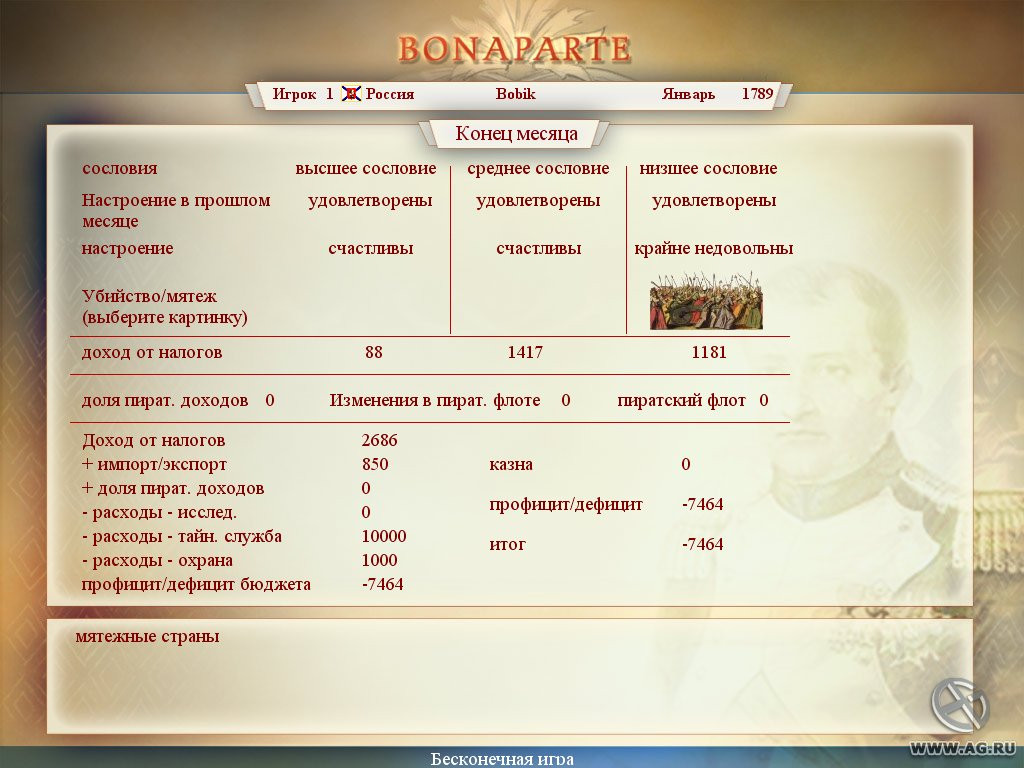Click the 'пиратский флот' label
Viewport: 1024px width, 768px height.
[681, 400]
